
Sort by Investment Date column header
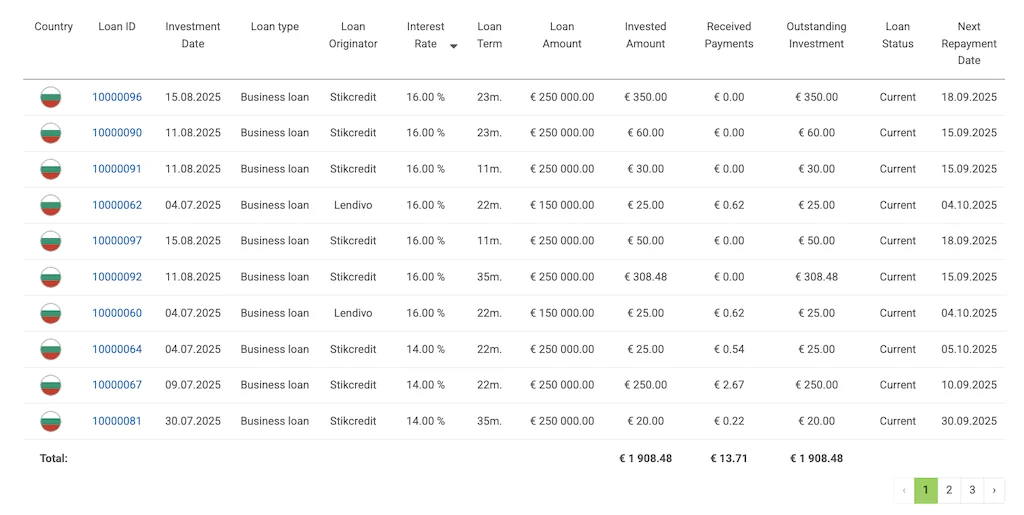click(x=193, y=35)
